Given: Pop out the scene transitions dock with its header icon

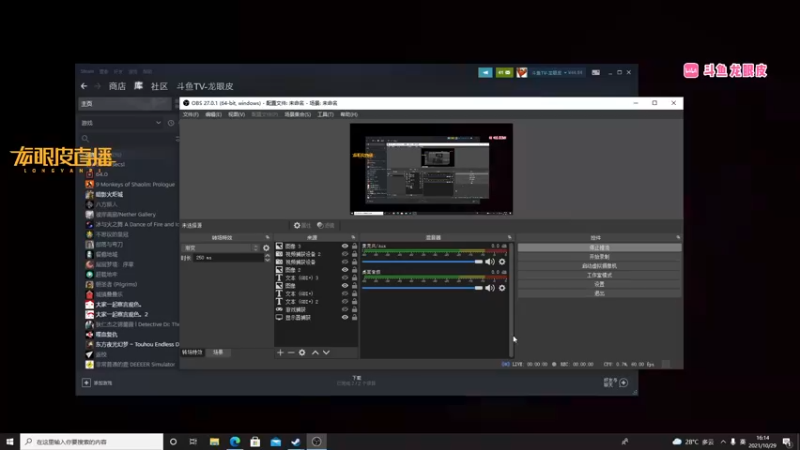Looking at the screenshot, I should [267, 237].
